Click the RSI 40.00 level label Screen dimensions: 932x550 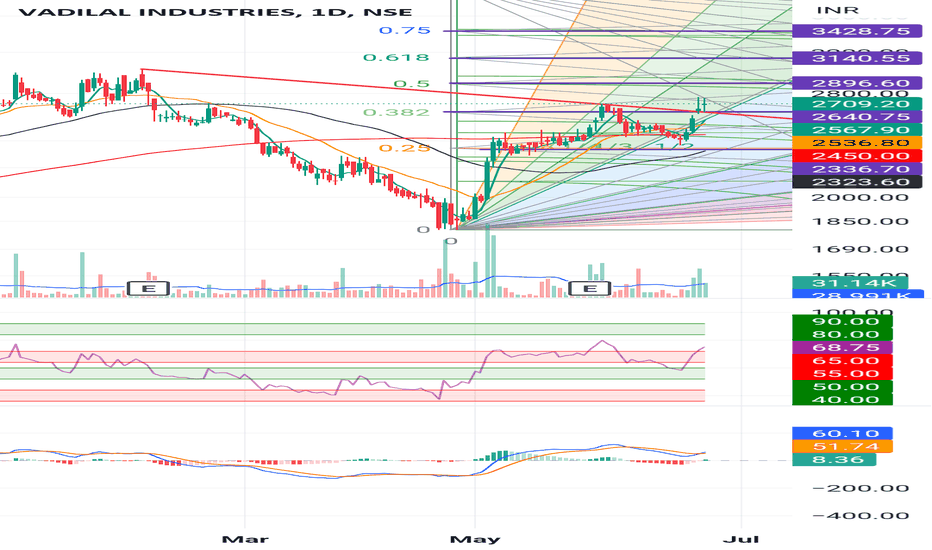(x=842, y=400)
